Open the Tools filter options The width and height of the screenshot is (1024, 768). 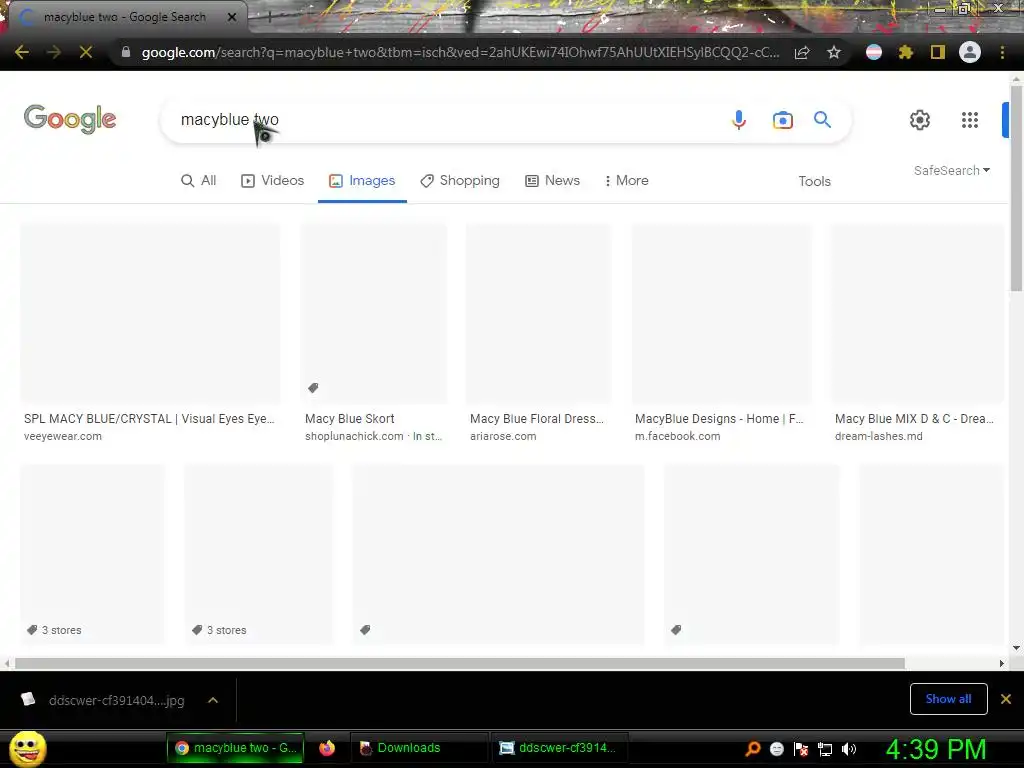(814, 182)
